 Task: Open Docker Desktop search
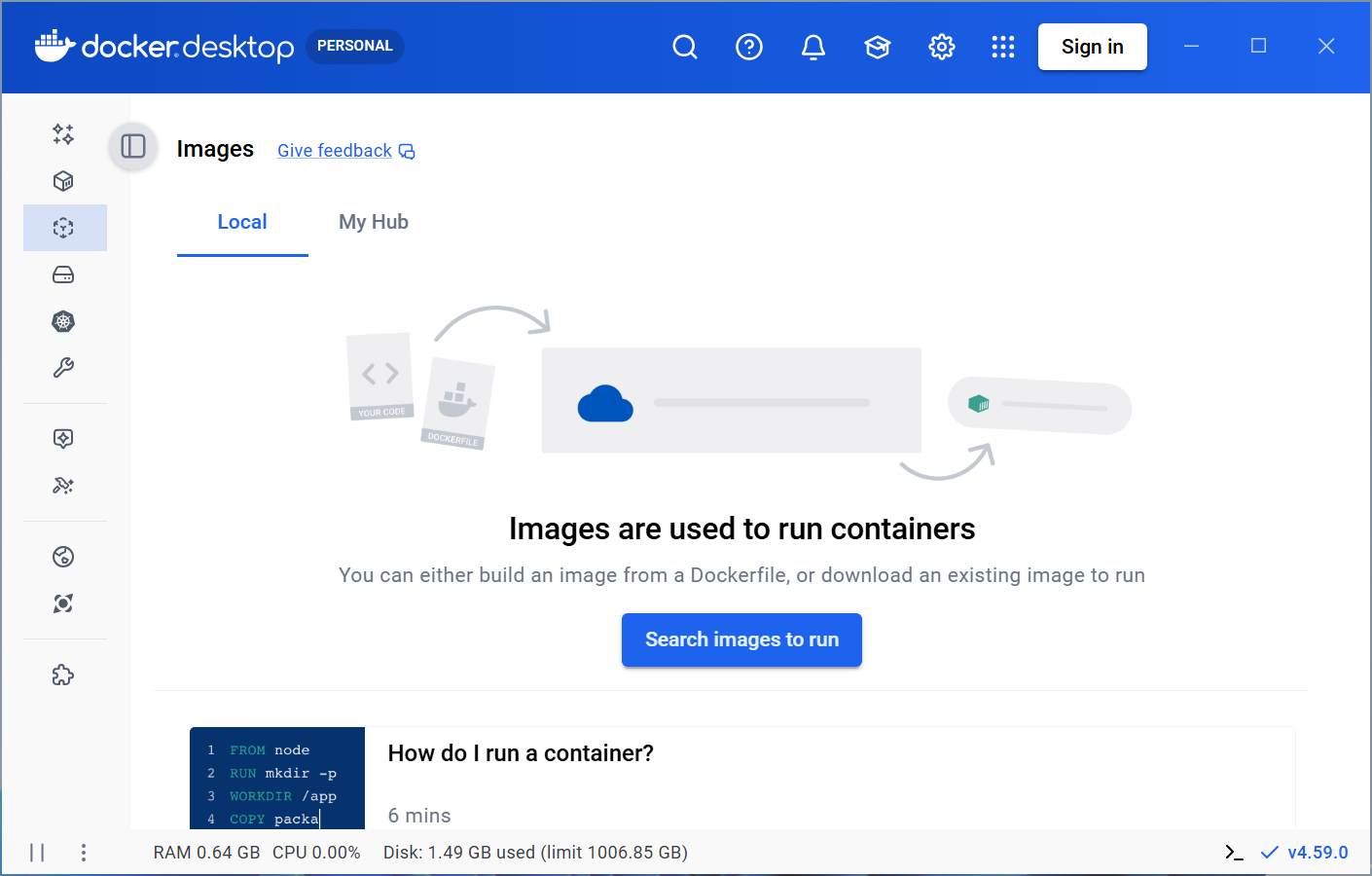pyautogui.click(x=684, y=46)
